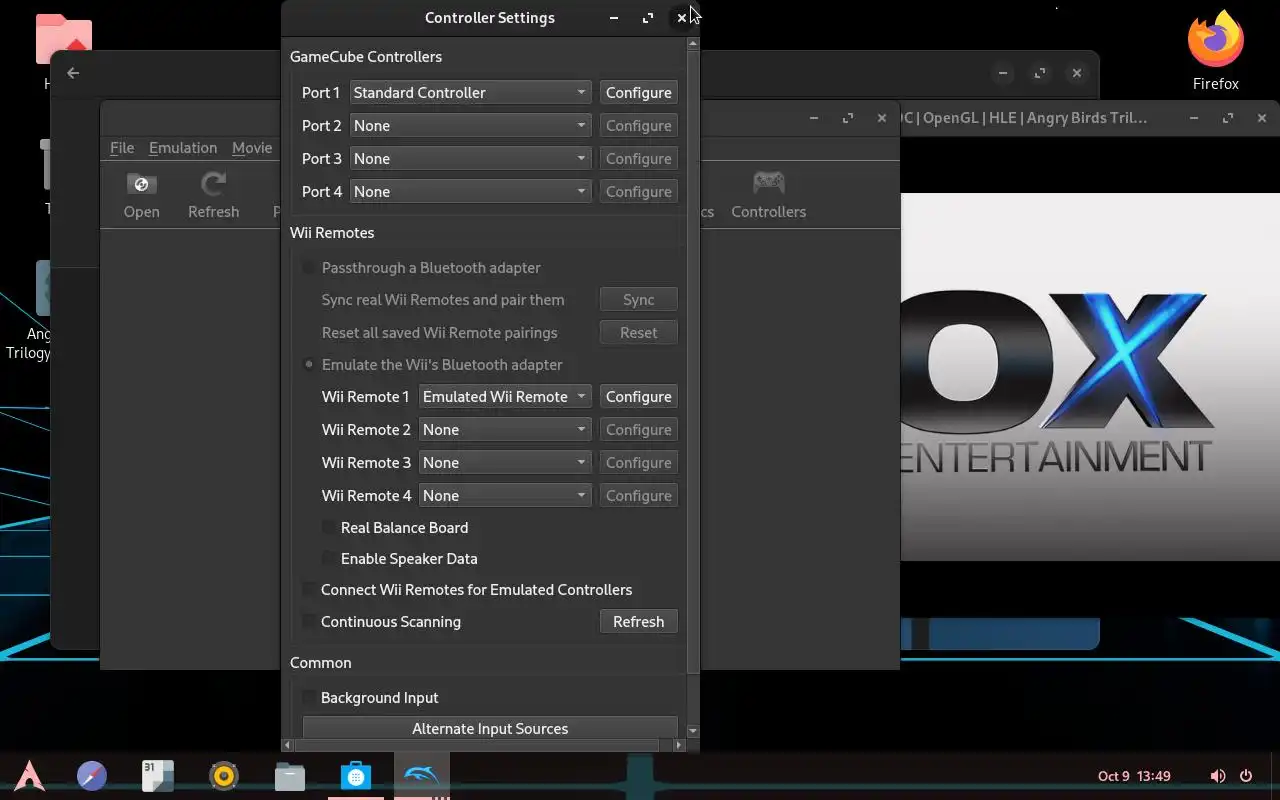Open the Dolphin toolbar Open icon
This screenshot has height=800, width=1280.
(141, 194)
